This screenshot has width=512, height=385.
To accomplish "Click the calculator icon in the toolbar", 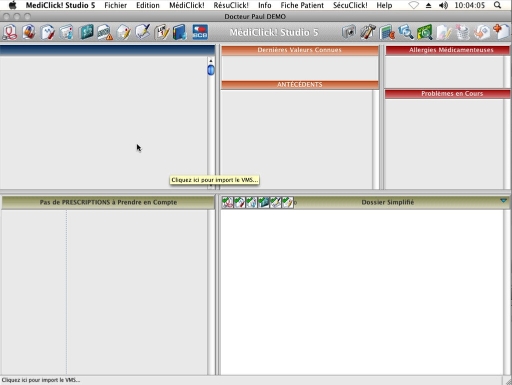I will (x=387, y=32).
